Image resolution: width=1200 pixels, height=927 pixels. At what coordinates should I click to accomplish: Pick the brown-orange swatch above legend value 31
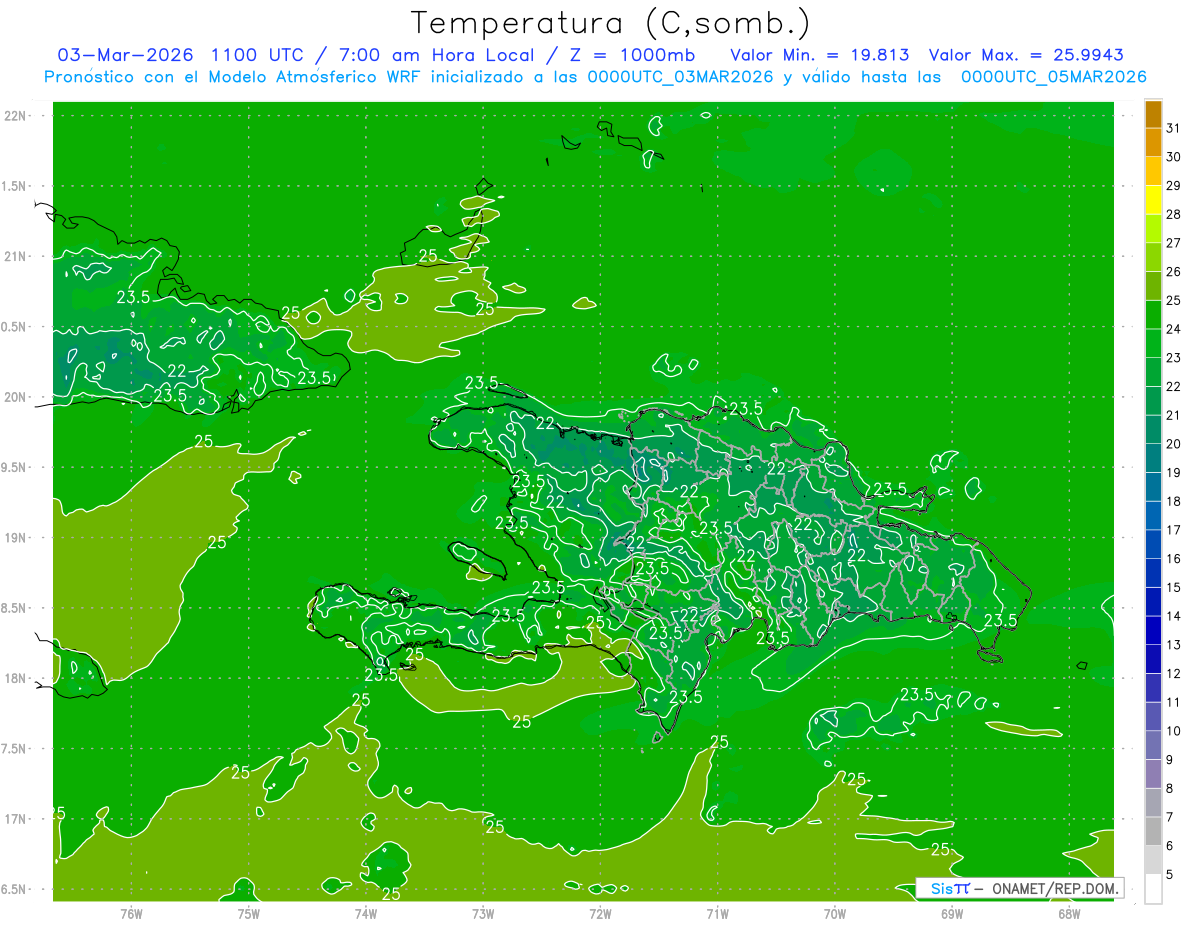(x=1153, y=114)
